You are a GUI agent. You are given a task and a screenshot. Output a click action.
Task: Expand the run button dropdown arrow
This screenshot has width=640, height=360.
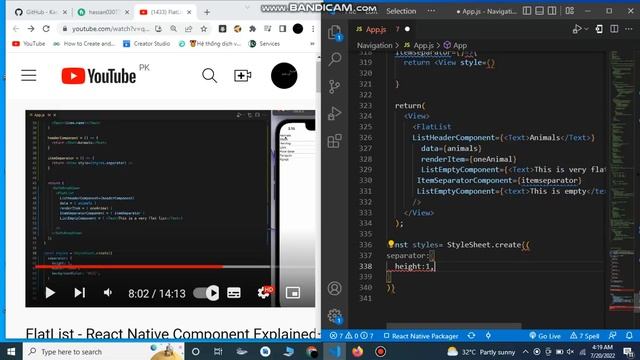pos(587,29)
